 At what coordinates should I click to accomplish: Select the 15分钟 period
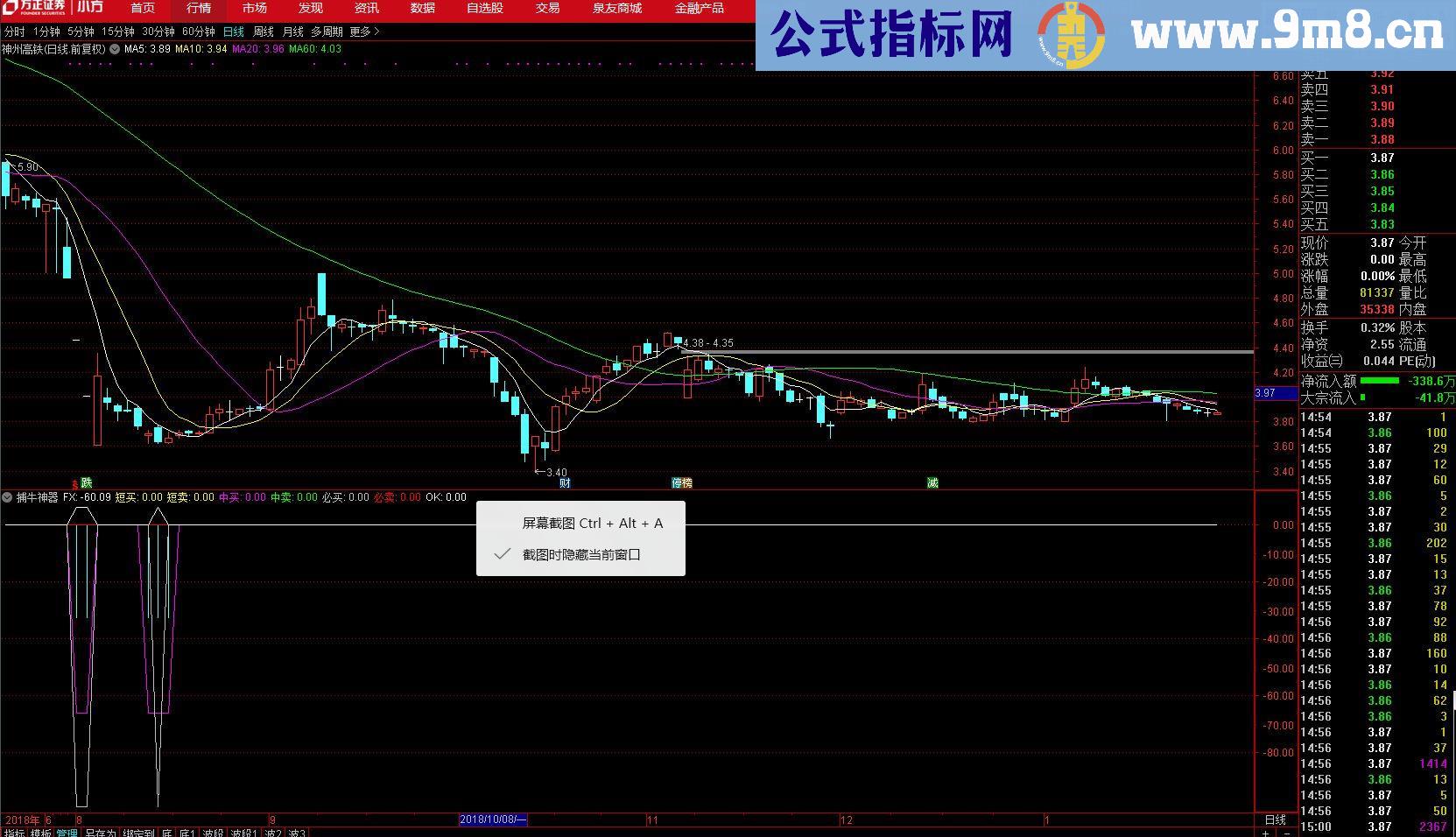coord(118,32)
